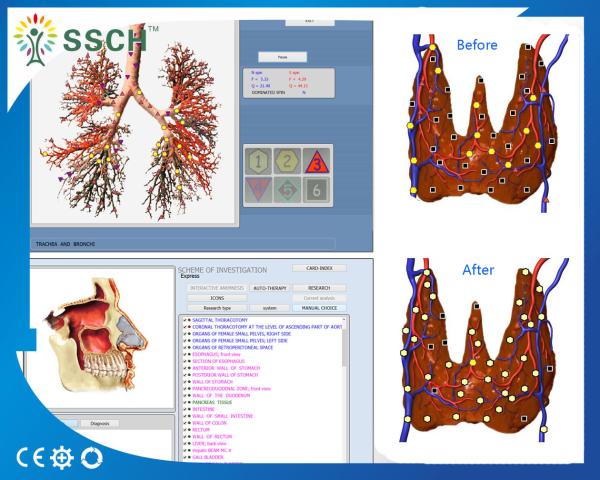Click greyed Current analysis button
The height and width of the screenshot is (480, 600).
pyautogui.click(x=320, y=298)
